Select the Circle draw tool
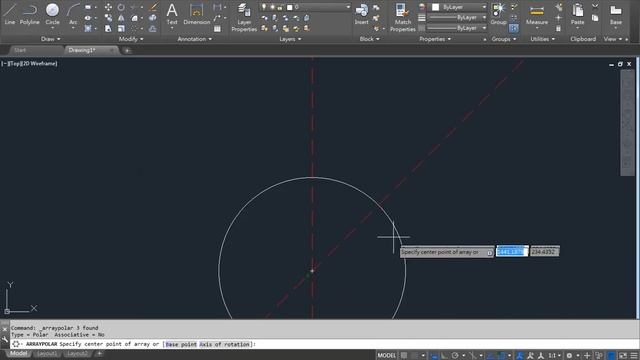Viewport: 640px width, 360px height. point(52,13)
